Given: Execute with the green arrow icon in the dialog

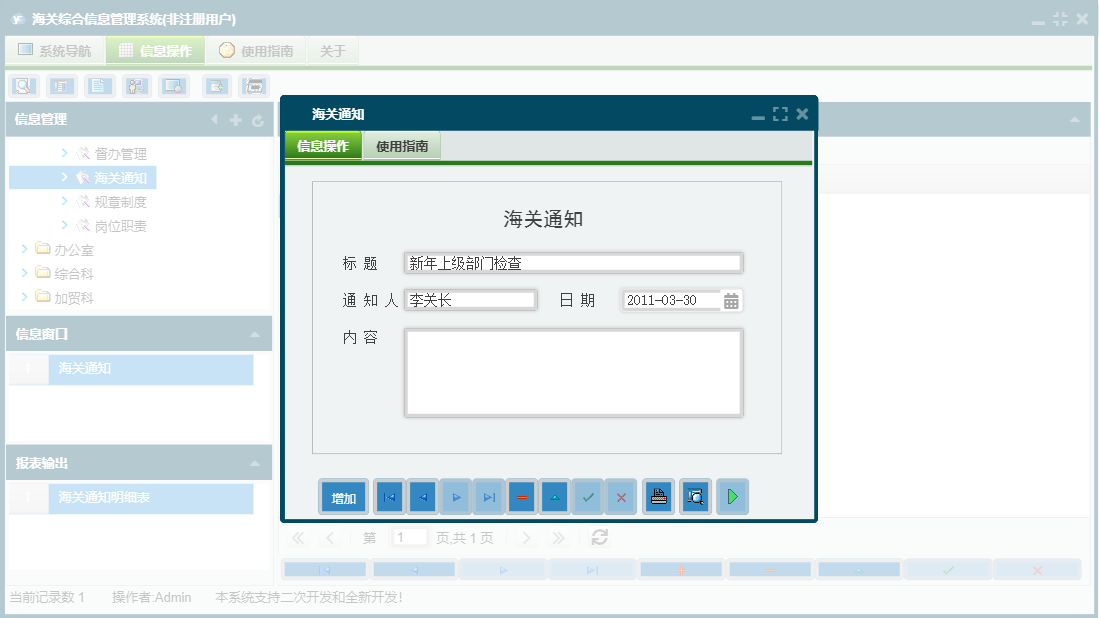Looking at the screenshot, I should (x=732, y=496).
